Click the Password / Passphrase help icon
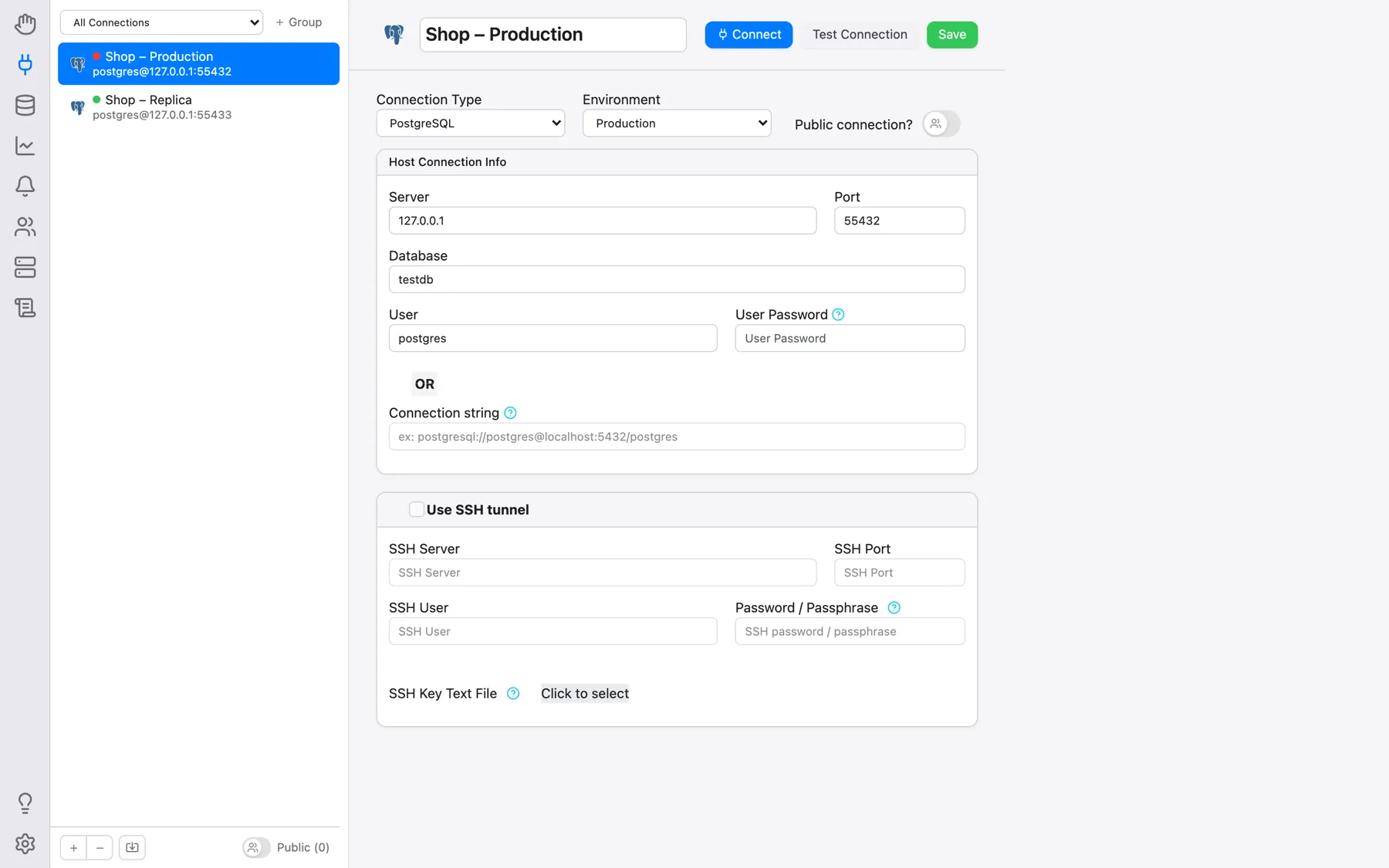Viewport: 1389px width, 868px height. pyautogui.click(x=894, y=608)
